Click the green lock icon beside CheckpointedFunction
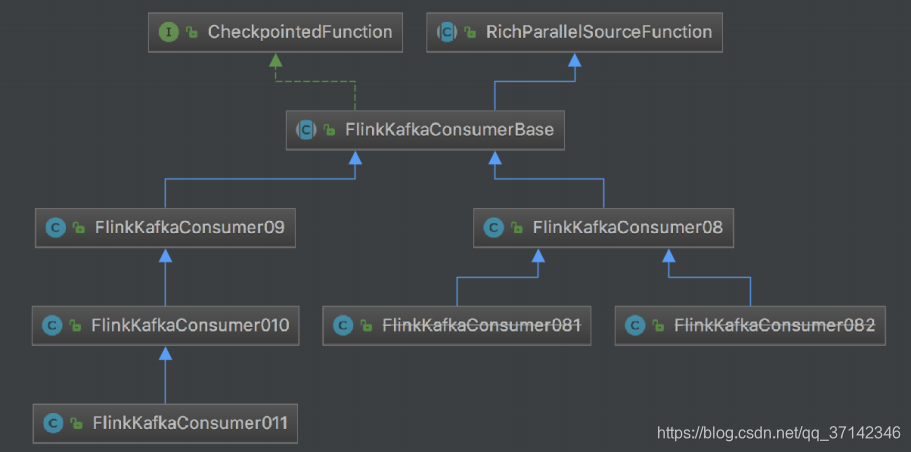The width and height of the screenshot is (911, 452). pyautogui.click(x=192, y=33)
